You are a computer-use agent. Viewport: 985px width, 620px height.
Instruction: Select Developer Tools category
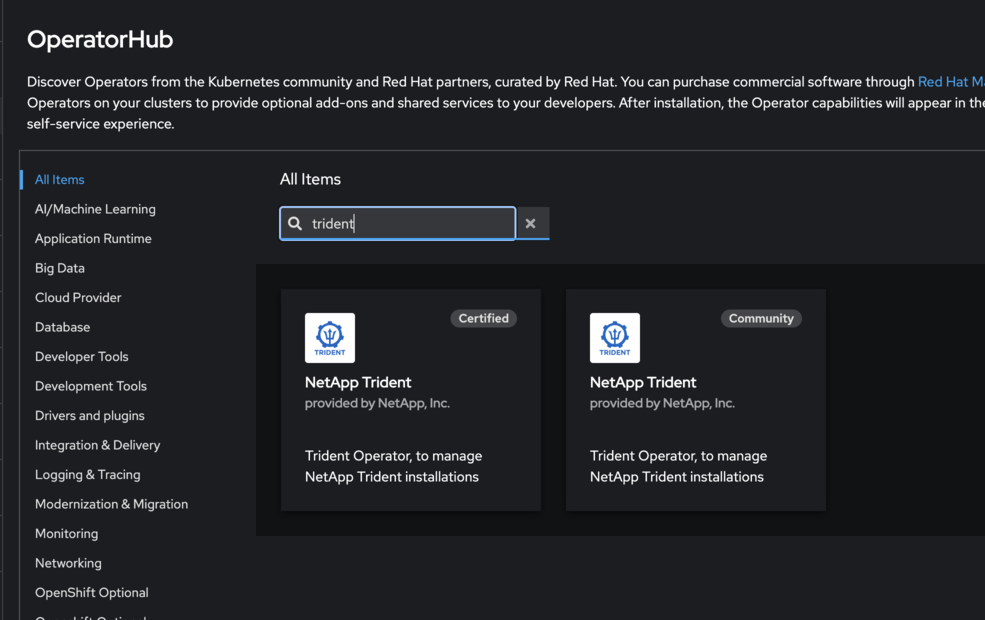click(x=81, y=357)
